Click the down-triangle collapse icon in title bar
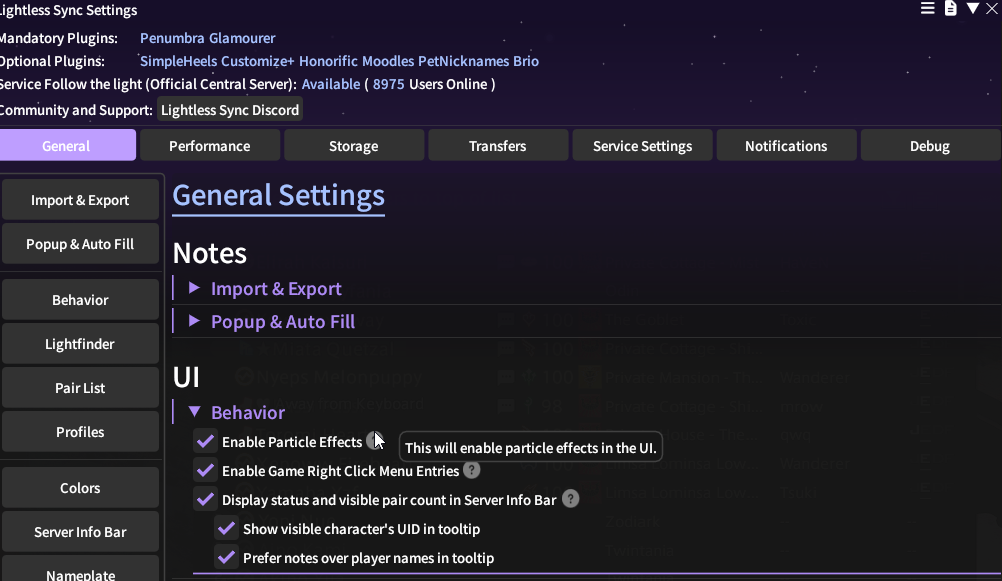Screen dimensions: 1002x581 (x=972, y=9)
